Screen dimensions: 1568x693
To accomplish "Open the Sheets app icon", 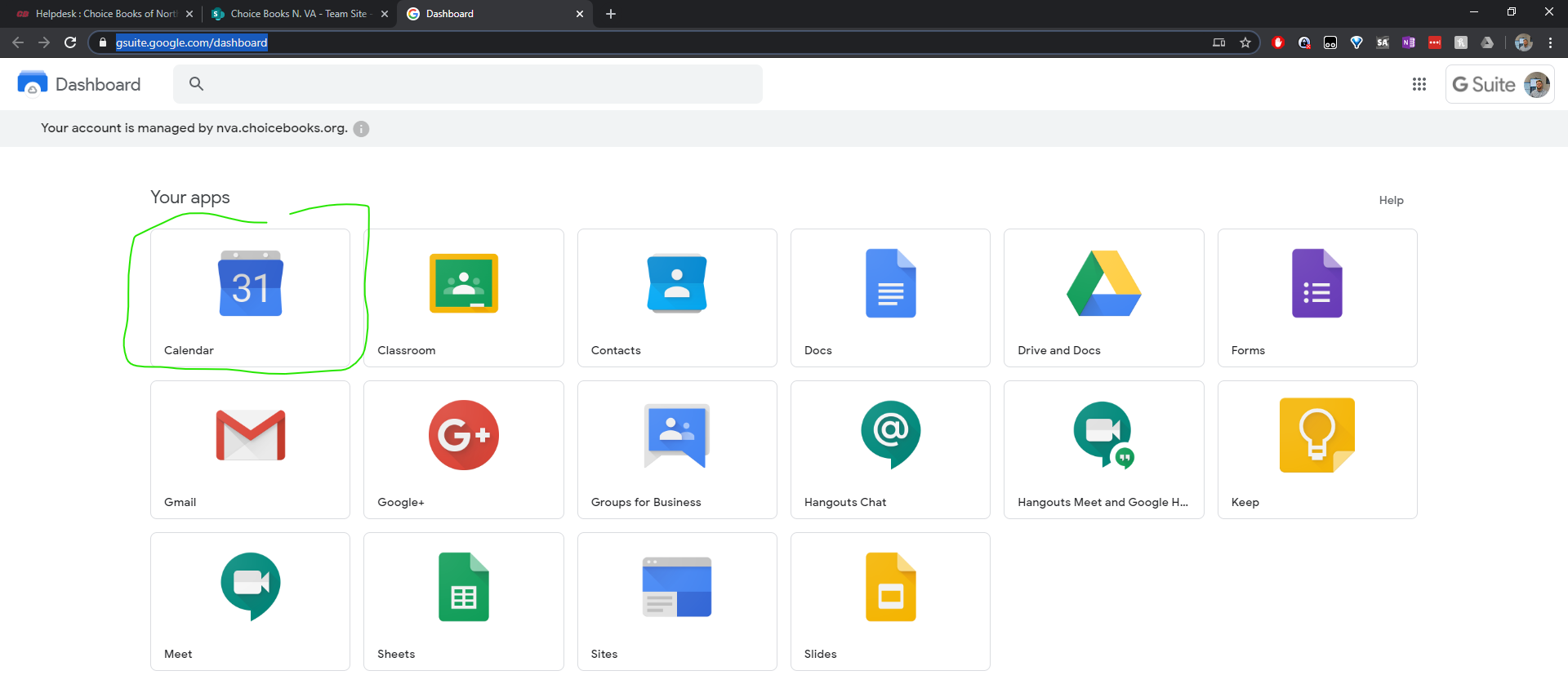I will 464,587.
